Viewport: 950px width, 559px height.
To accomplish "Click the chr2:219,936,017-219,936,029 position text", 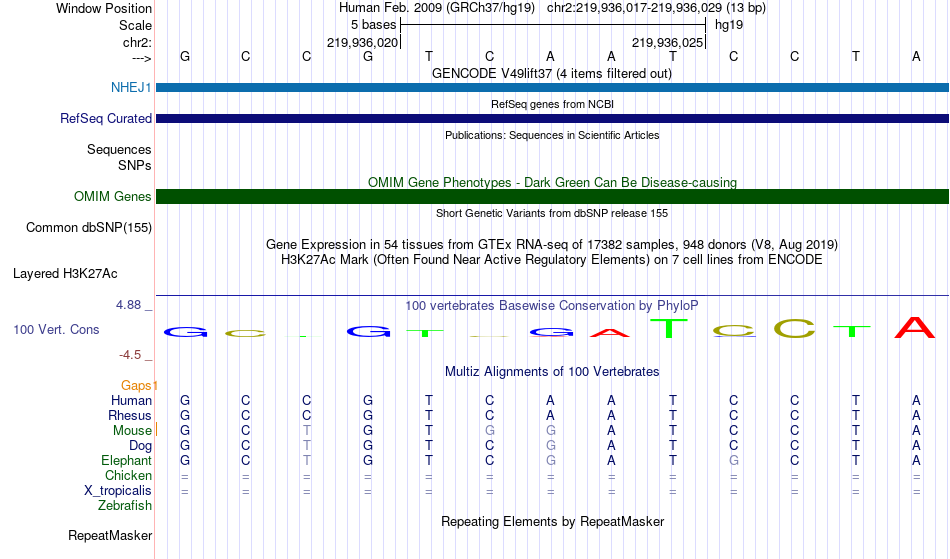I will click(x=656, y=8).
